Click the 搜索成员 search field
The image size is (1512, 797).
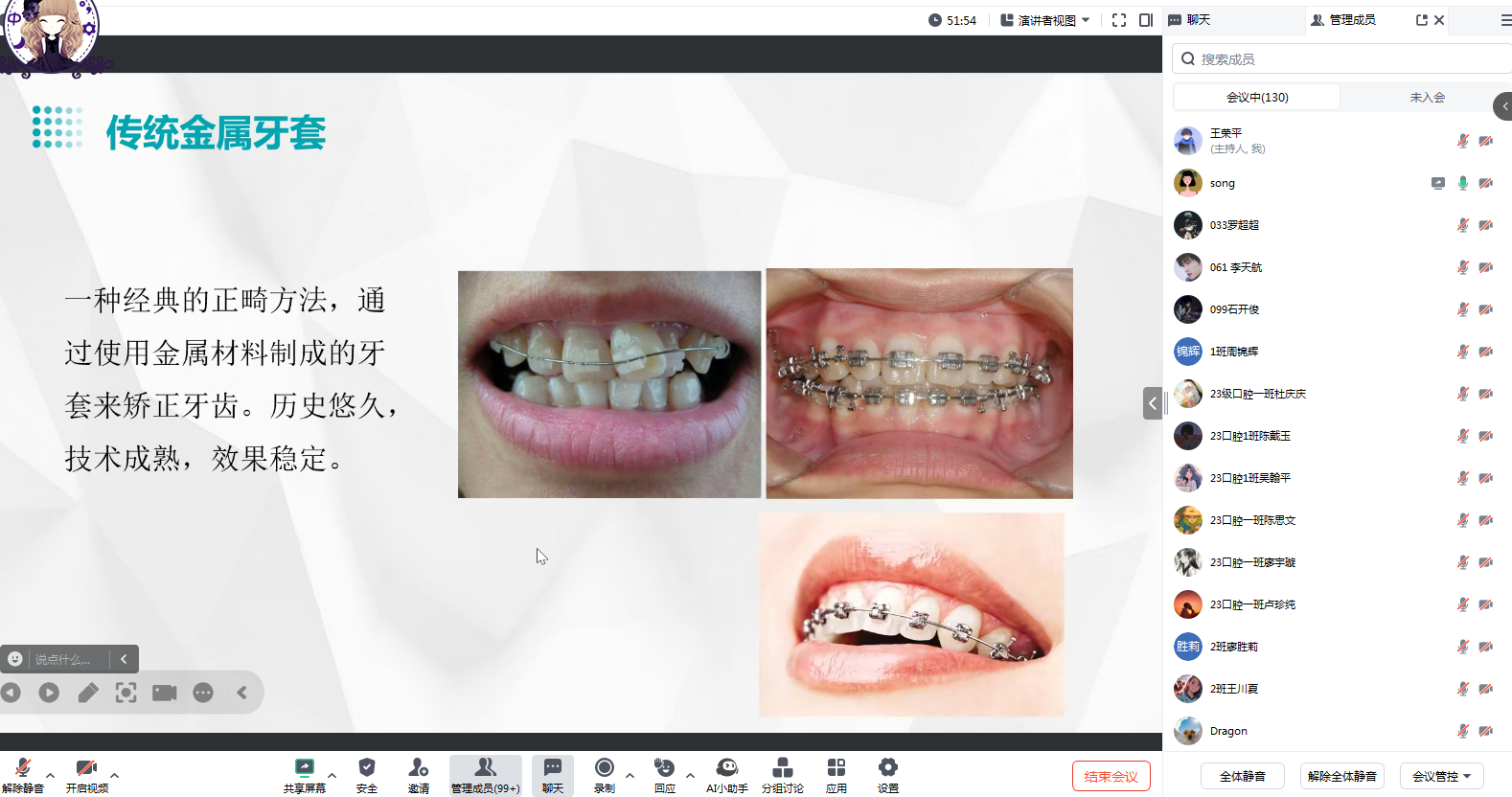(1341, 59)
